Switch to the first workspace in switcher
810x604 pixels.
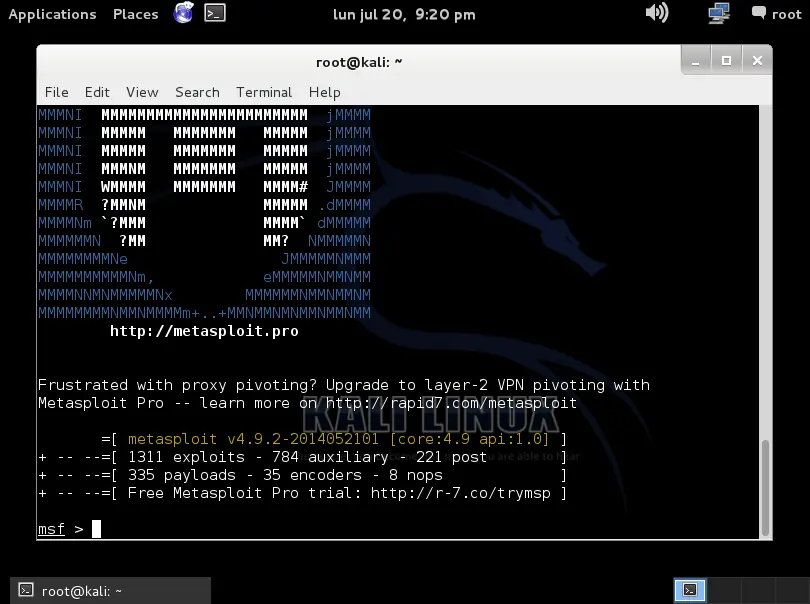[690, 590]
